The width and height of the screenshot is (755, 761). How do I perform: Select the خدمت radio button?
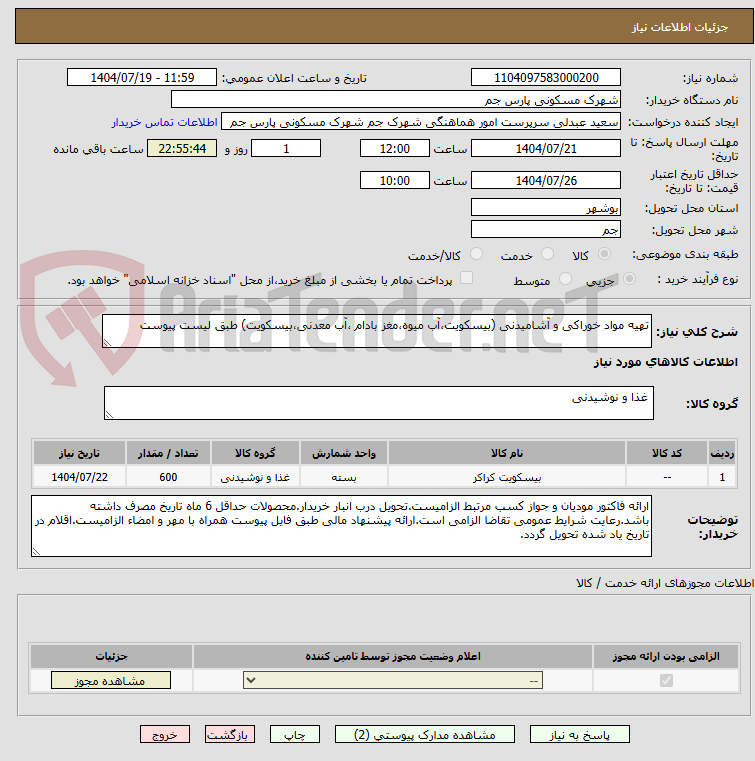pyautogui.click(x=547, y=254)
